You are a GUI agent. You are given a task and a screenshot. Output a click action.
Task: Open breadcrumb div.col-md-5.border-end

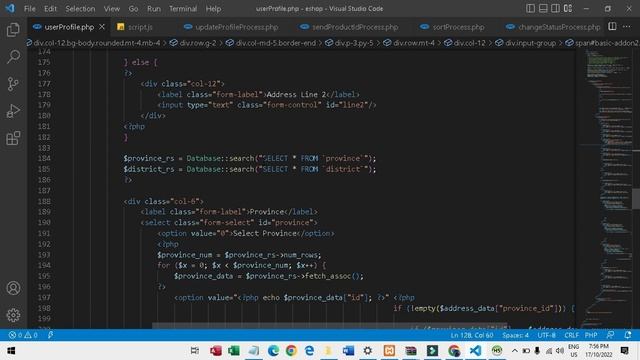(271, 43)
